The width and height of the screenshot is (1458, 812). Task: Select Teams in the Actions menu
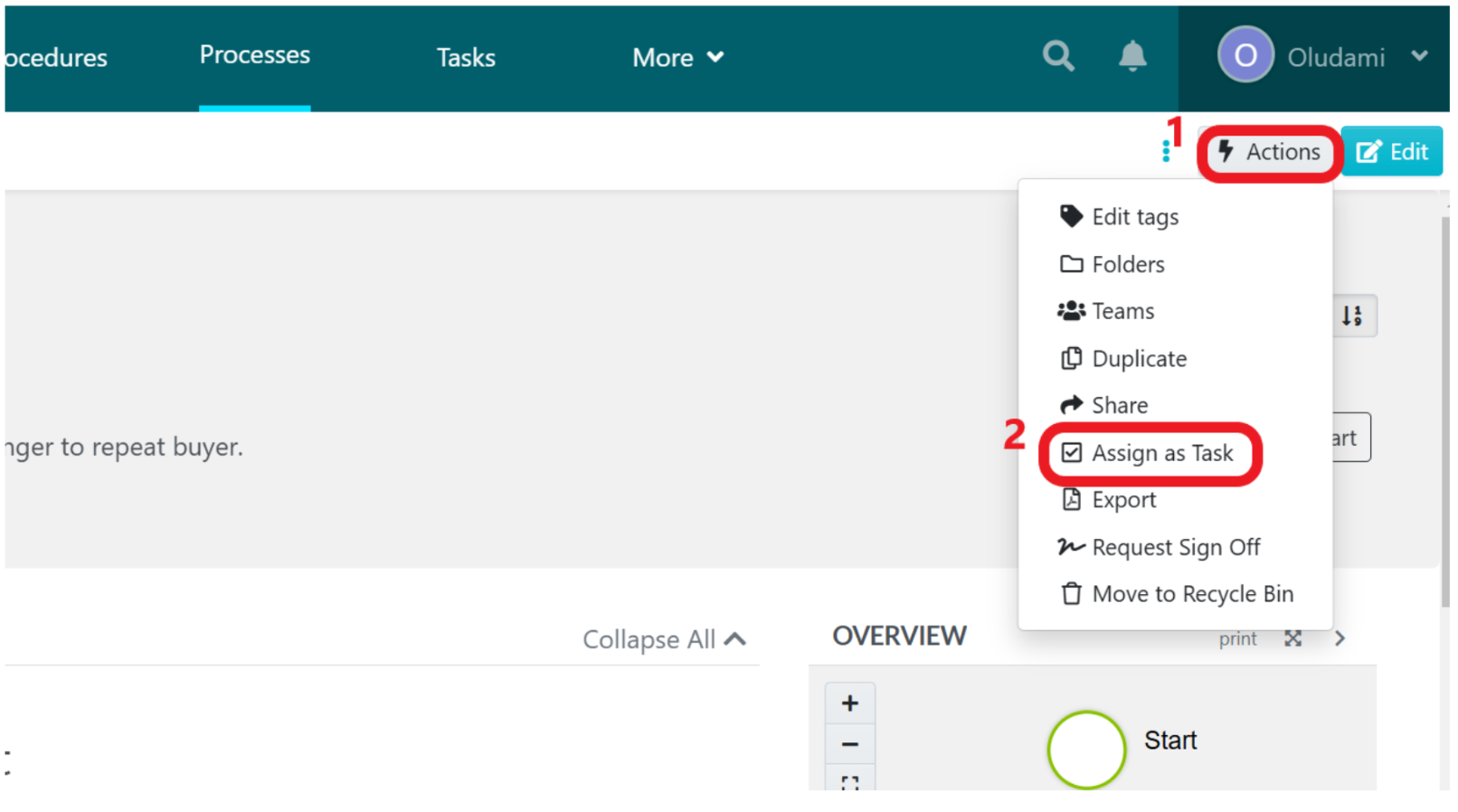click(1105, 311)
